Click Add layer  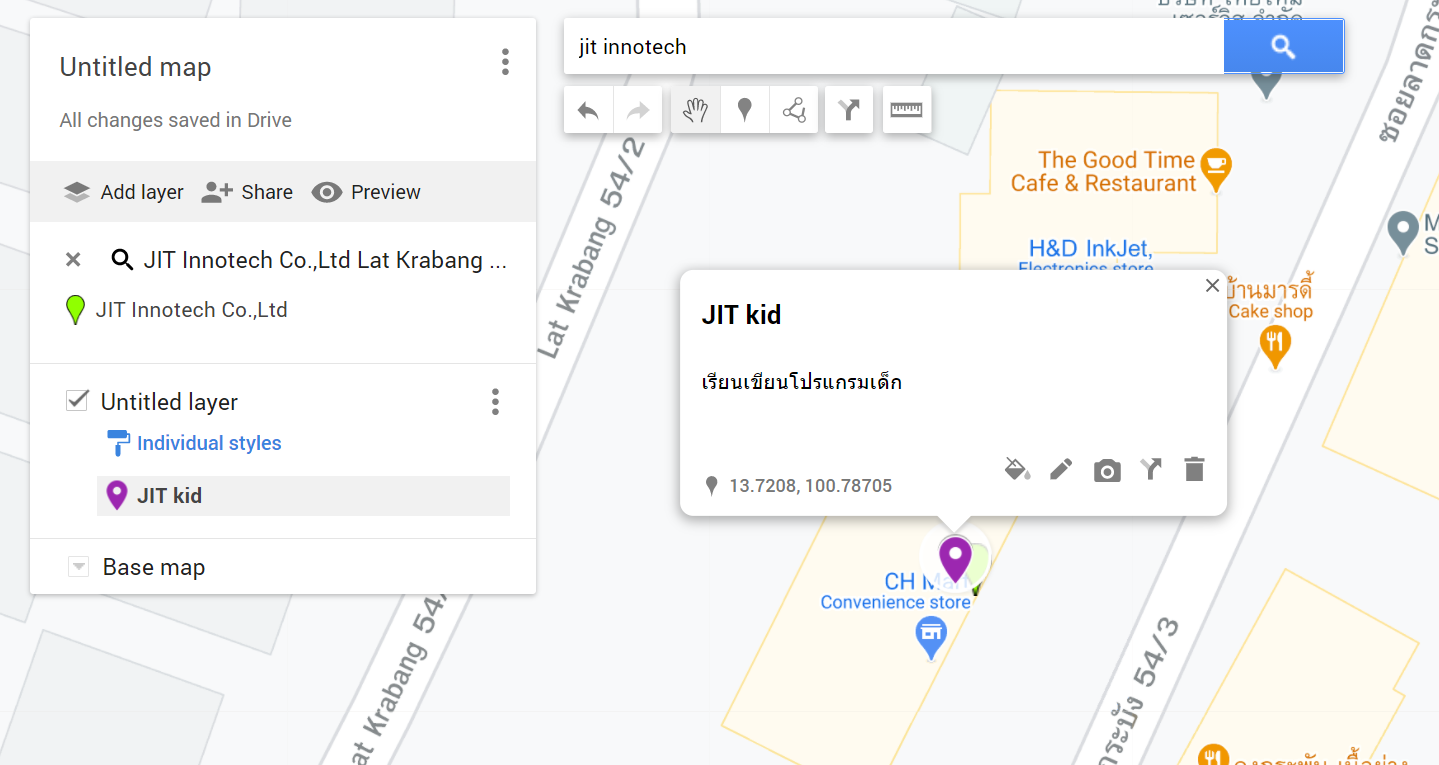[x=124, y=192]
